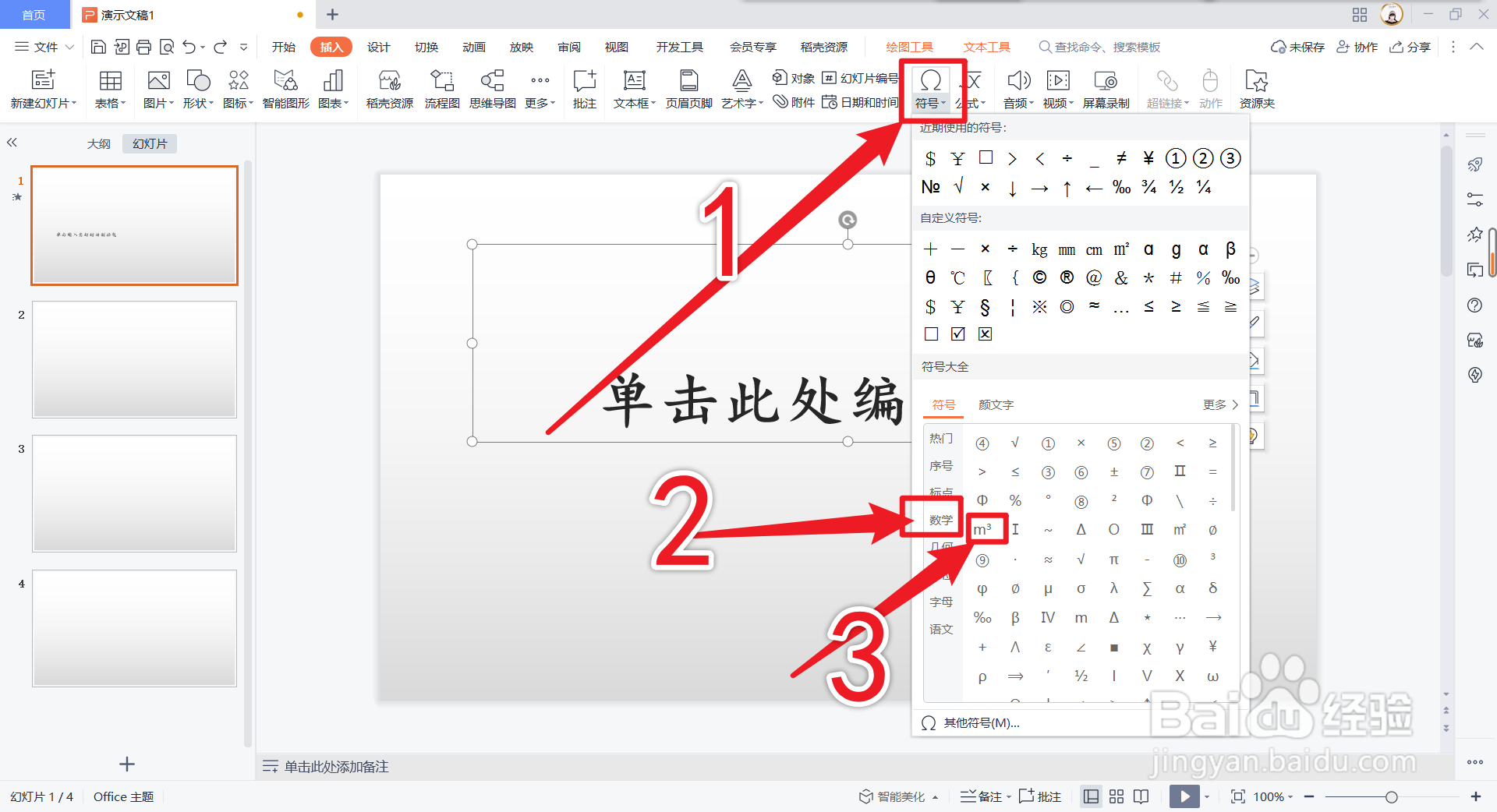Collapse the ribbon with chevron arrow
The width and height of the screenshot is (1497, 812).
coord(1477,47)
